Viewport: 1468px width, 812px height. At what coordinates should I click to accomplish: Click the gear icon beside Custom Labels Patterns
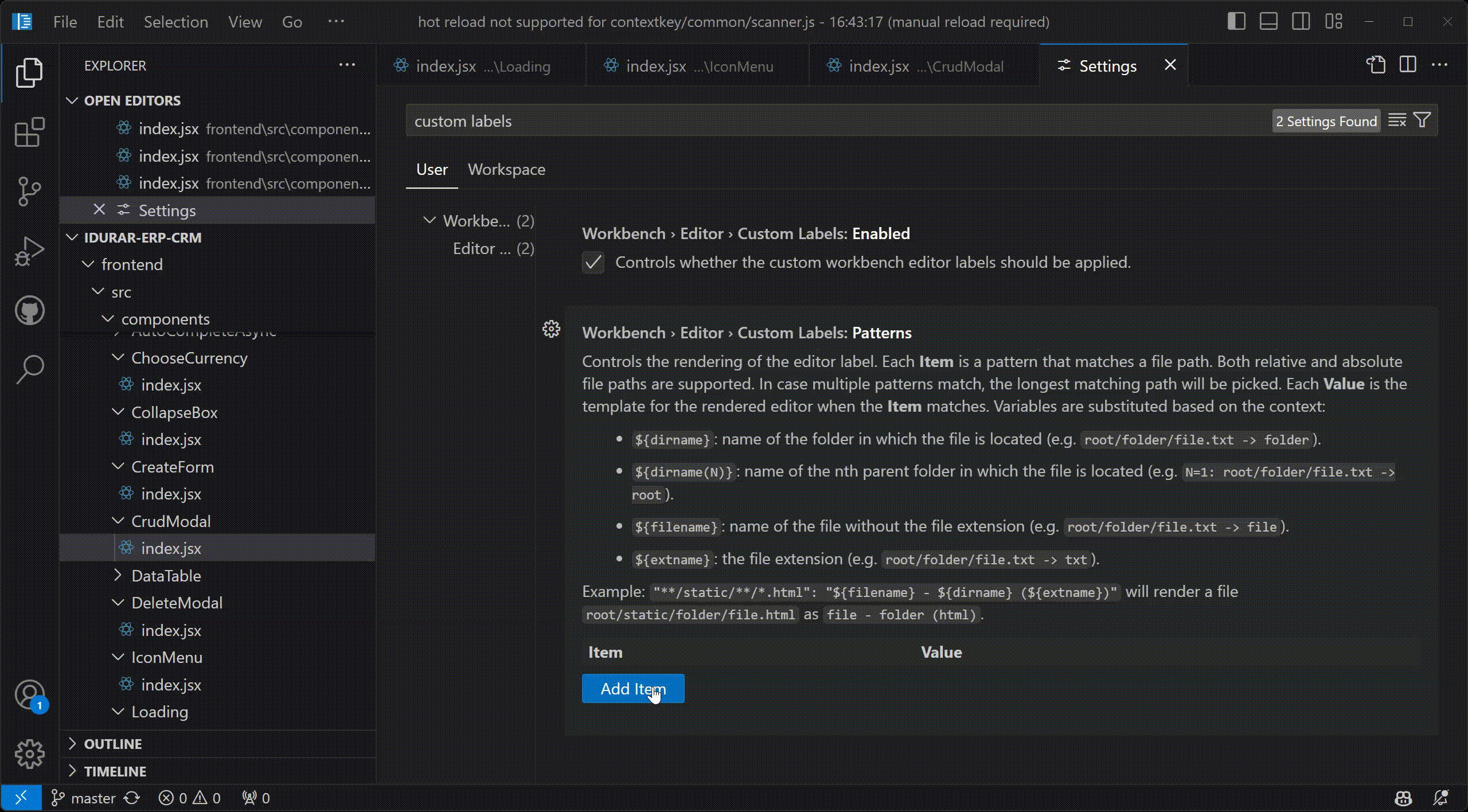[551, 329]
